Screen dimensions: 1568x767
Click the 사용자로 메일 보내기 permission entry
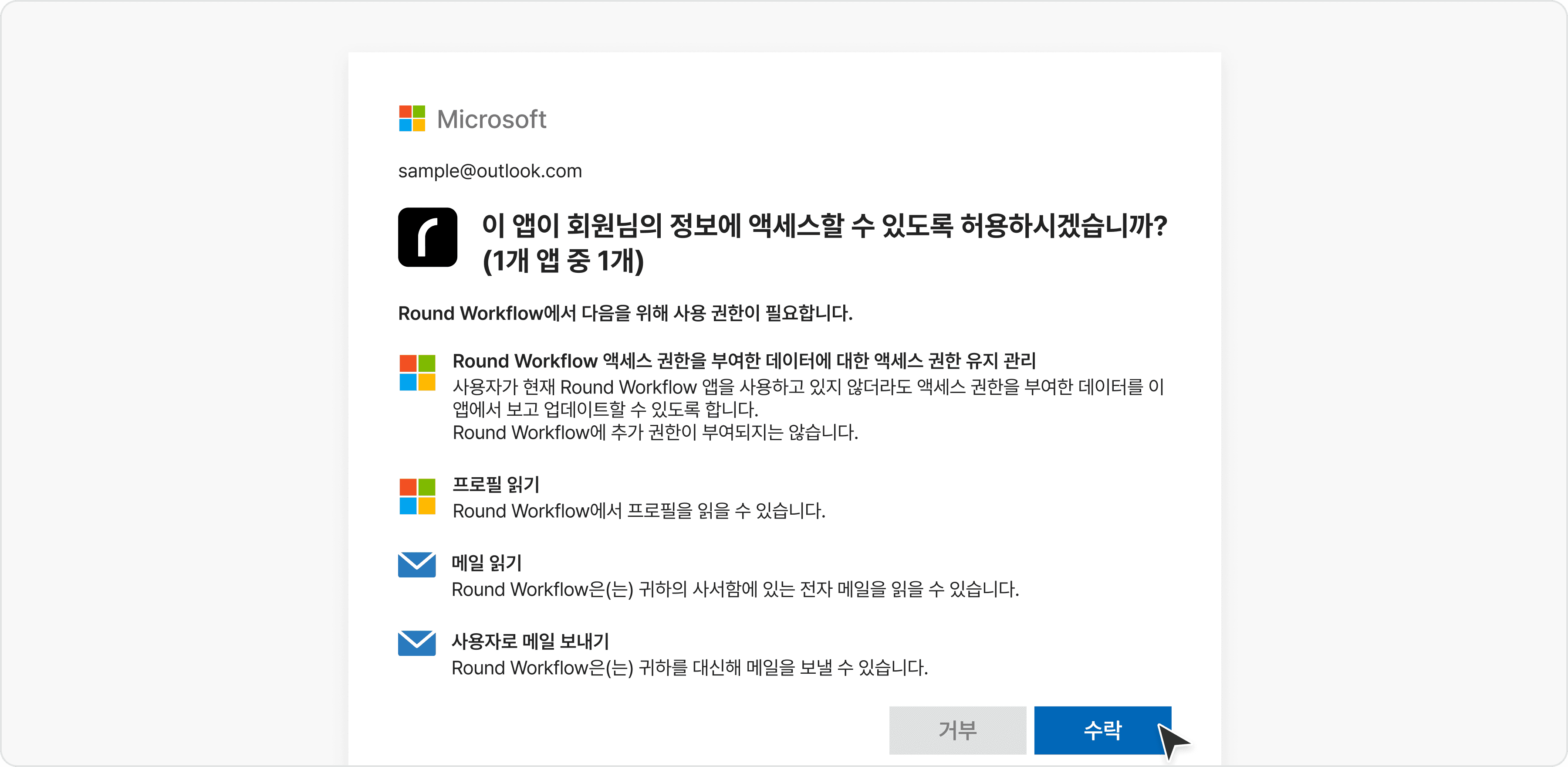click(x=530, y=641)
